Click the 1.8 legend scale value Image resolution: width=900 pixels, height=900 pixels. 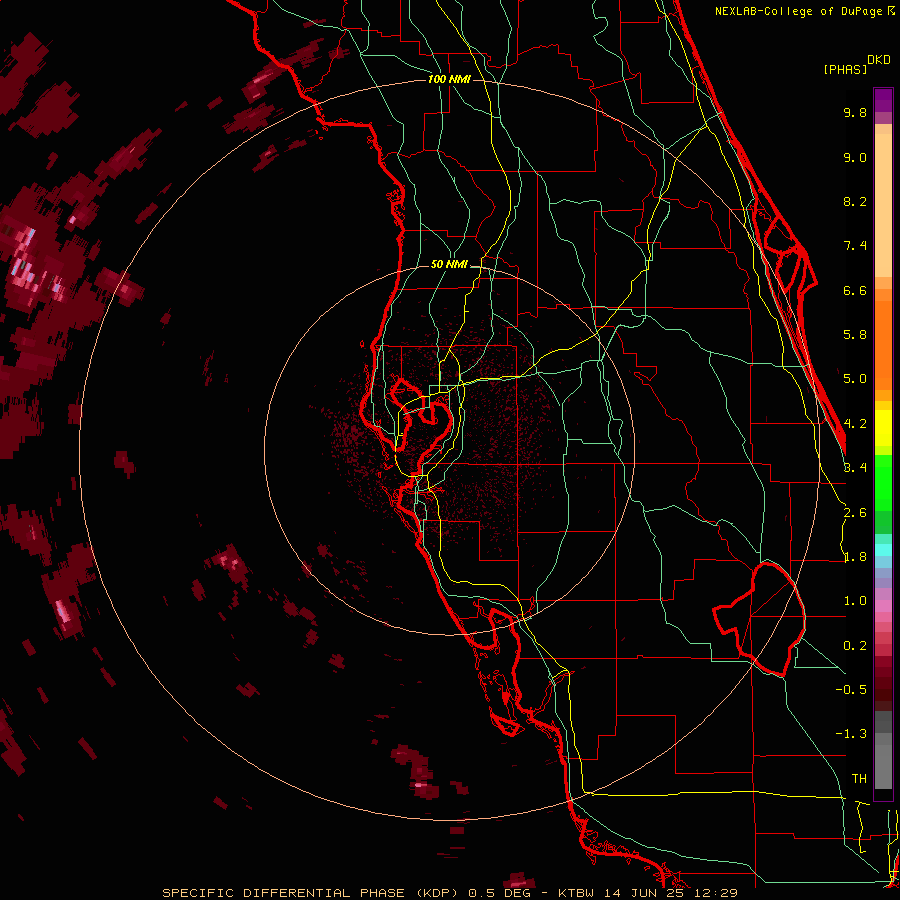[x=855, y=557]
